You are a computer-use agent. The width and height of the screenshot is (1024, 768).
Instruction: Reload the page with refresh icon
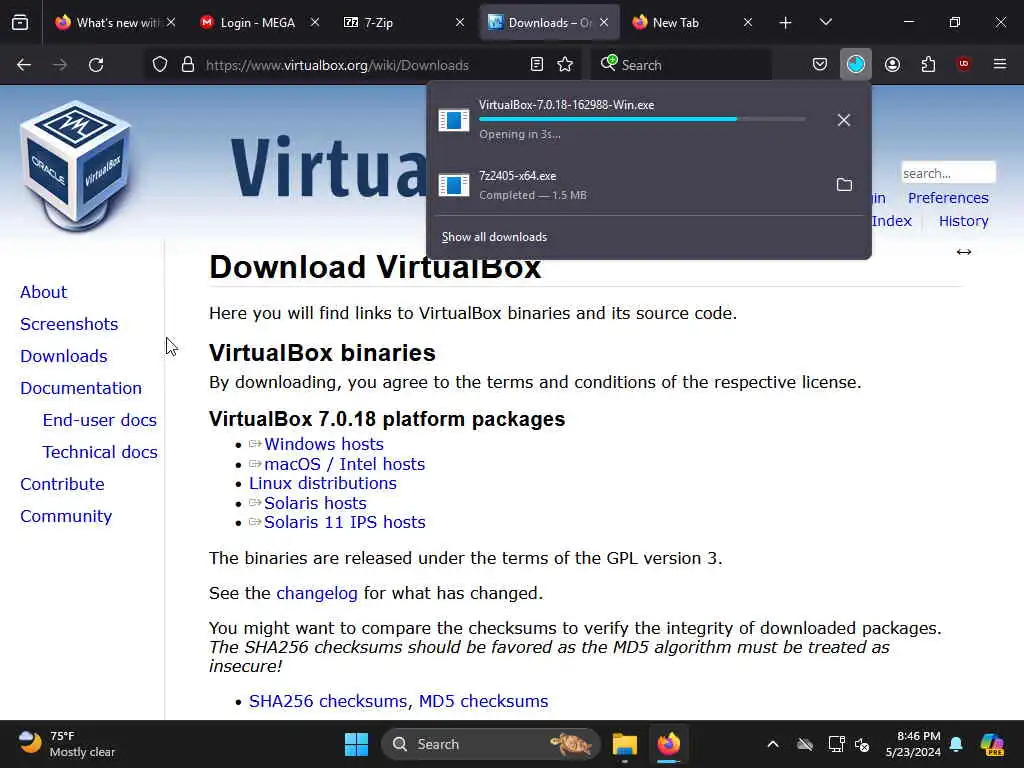tap(96, 65)
